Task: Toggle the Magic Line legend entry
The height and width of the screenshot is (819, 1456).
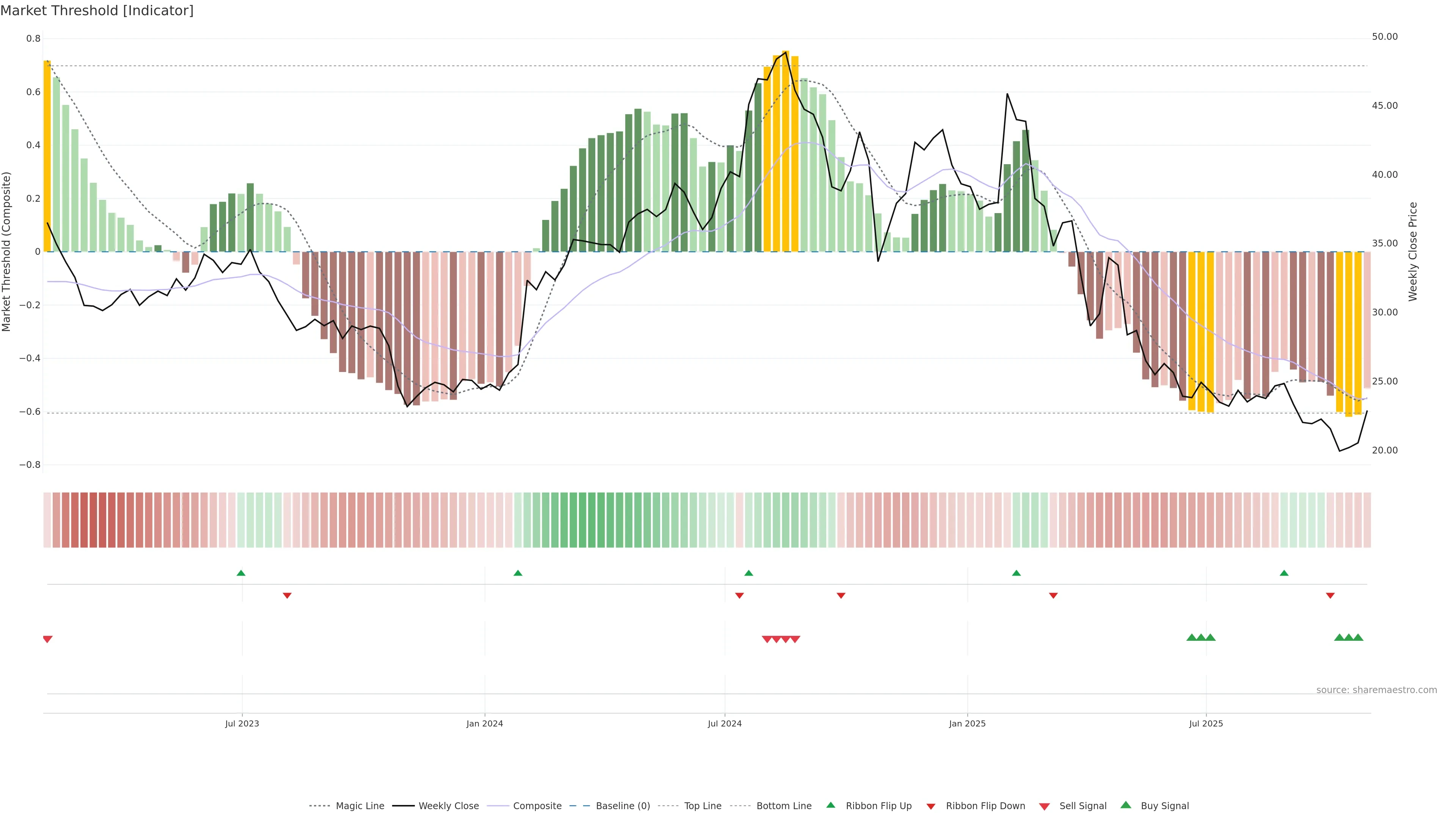Action: pyautogui.click(x=359, y=806)
